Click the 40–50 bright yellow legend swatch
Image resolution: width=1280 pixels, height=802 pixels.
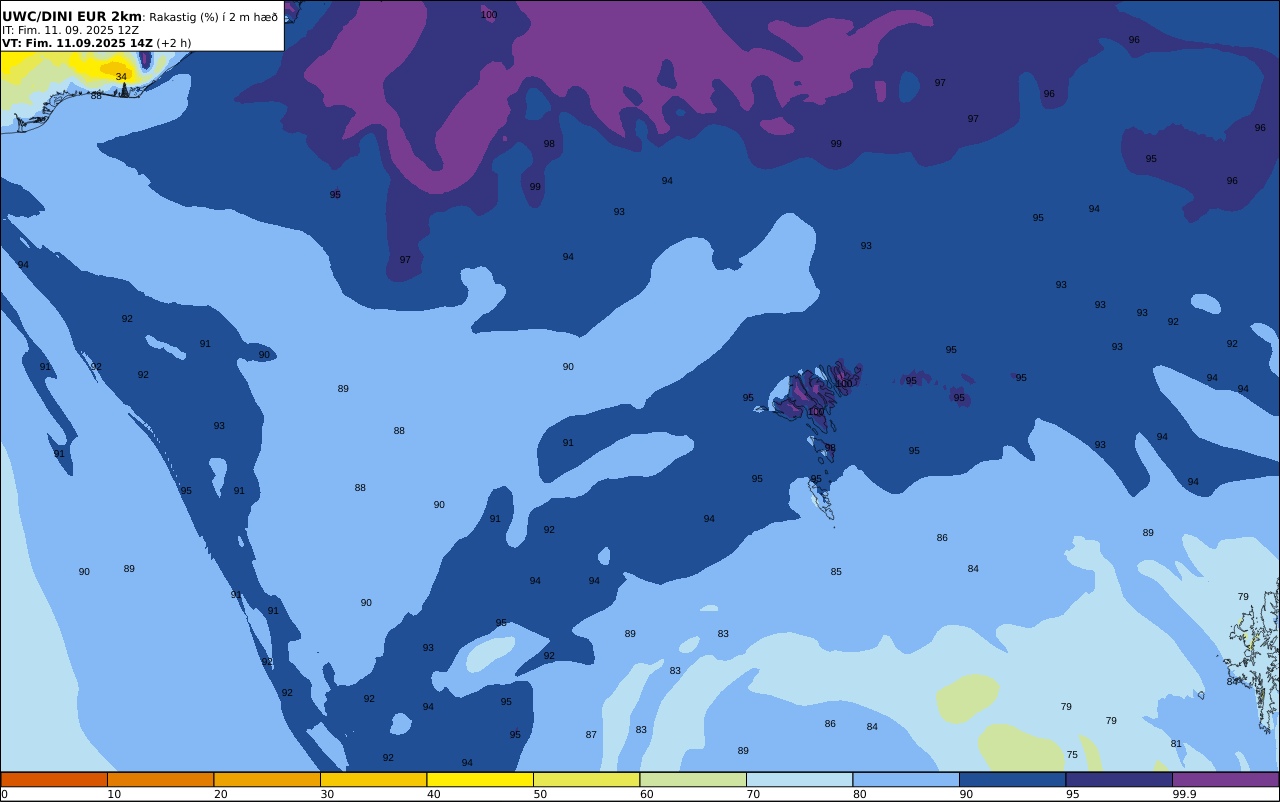coord(480,779)
